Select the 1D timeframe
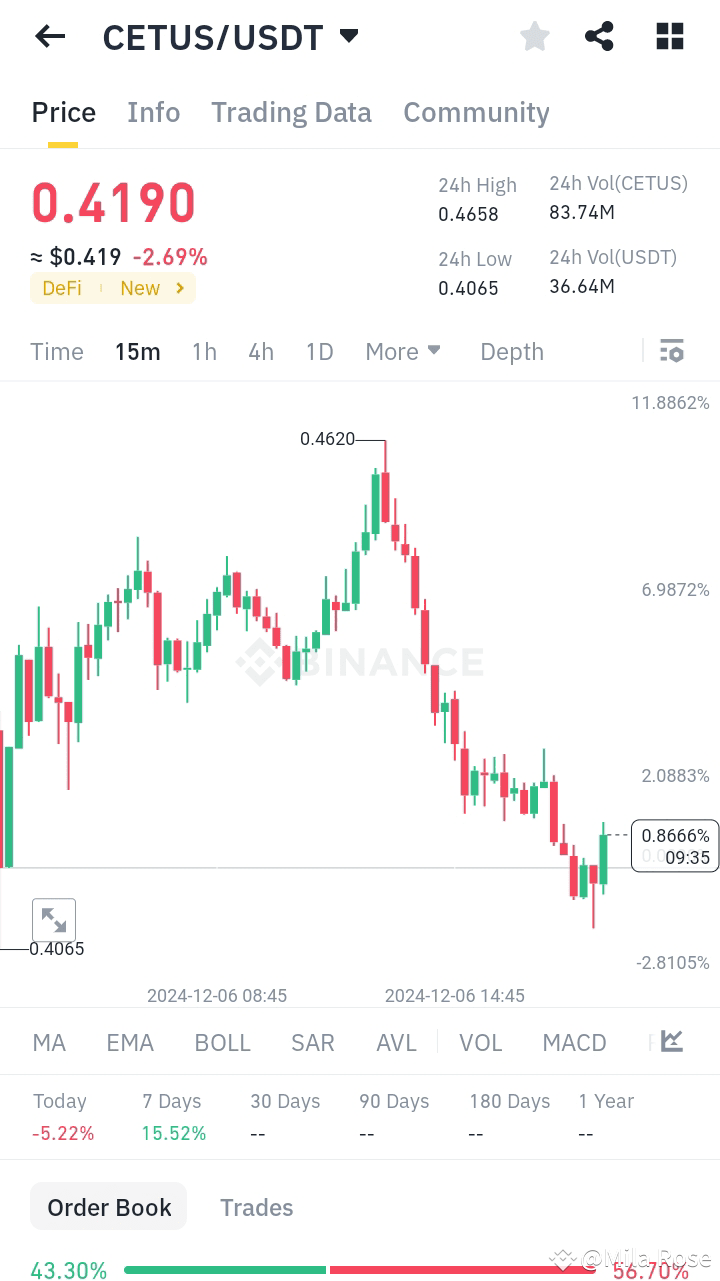 pos(319,351)
